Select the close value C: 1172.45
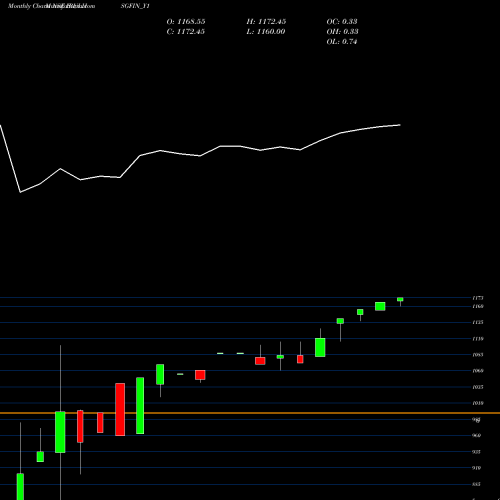Viewport: 500px width, 500px height. (x=186, y=31)
